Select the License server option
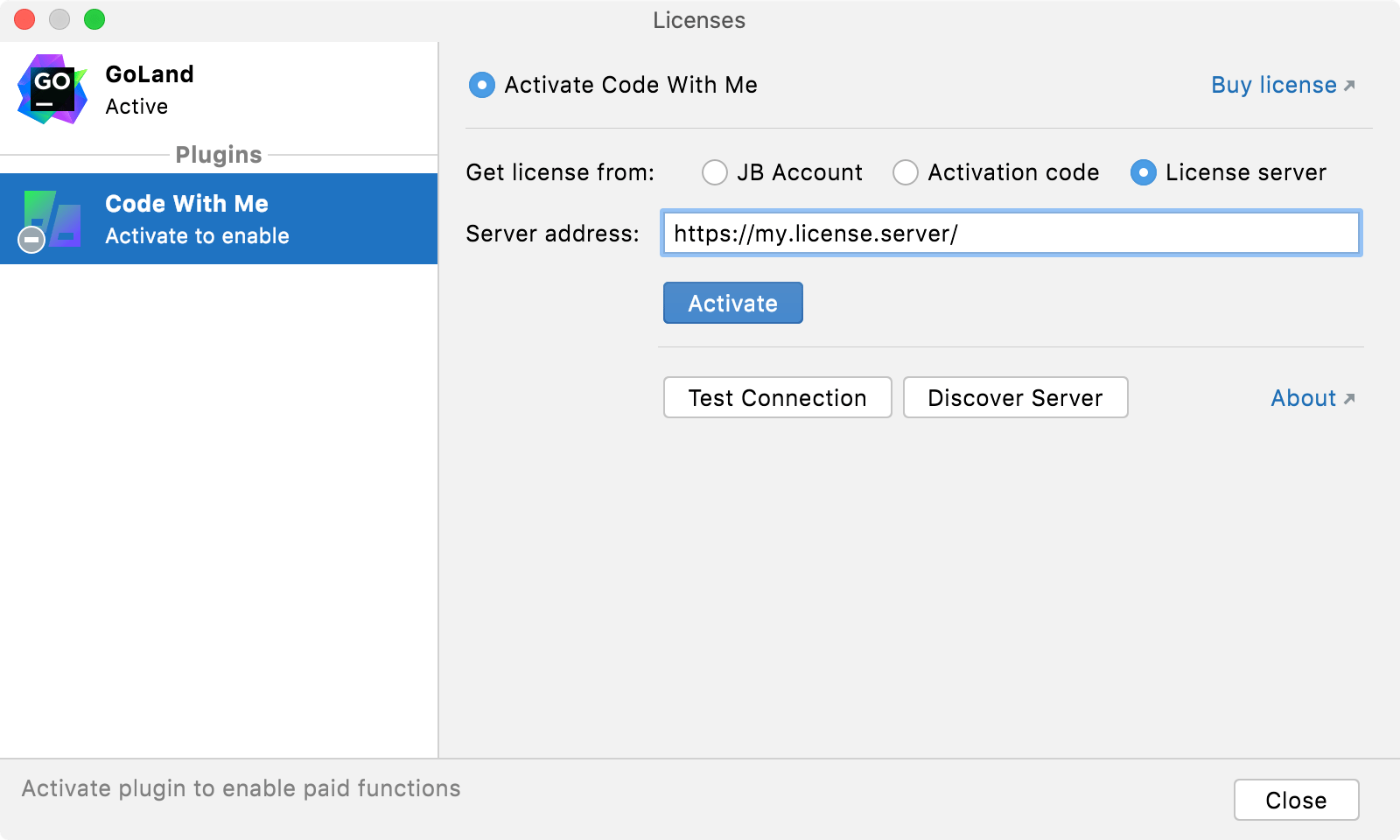Viewport: 1400px width, 840px height. click(x=1143, y=172)
